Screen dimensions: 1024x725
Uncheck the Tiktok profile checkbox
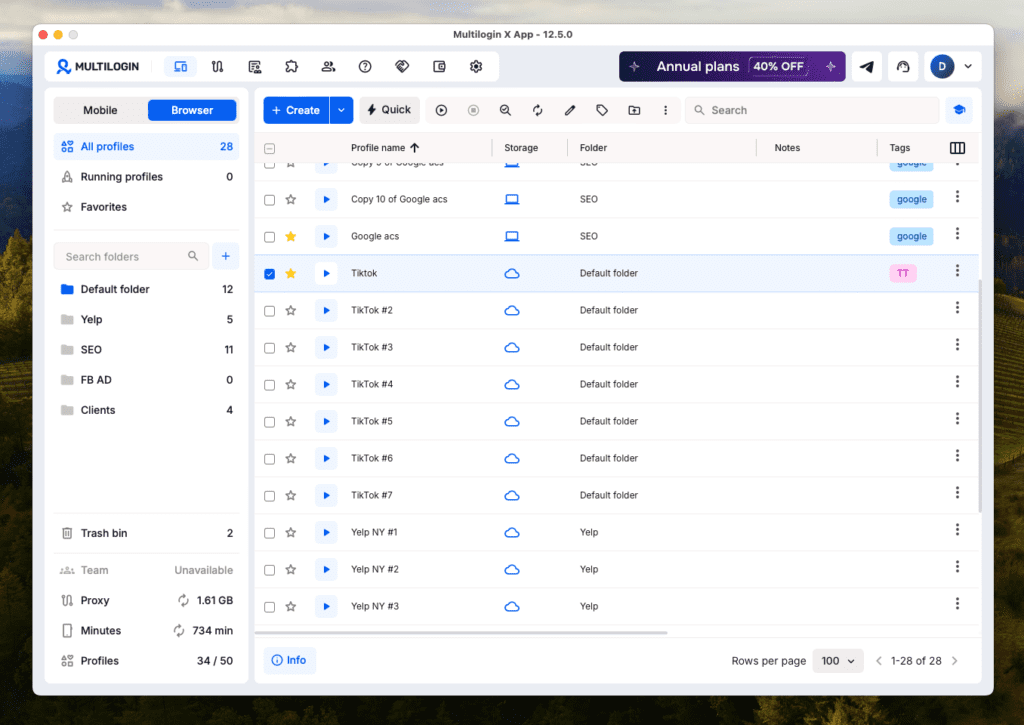(270, 274)
